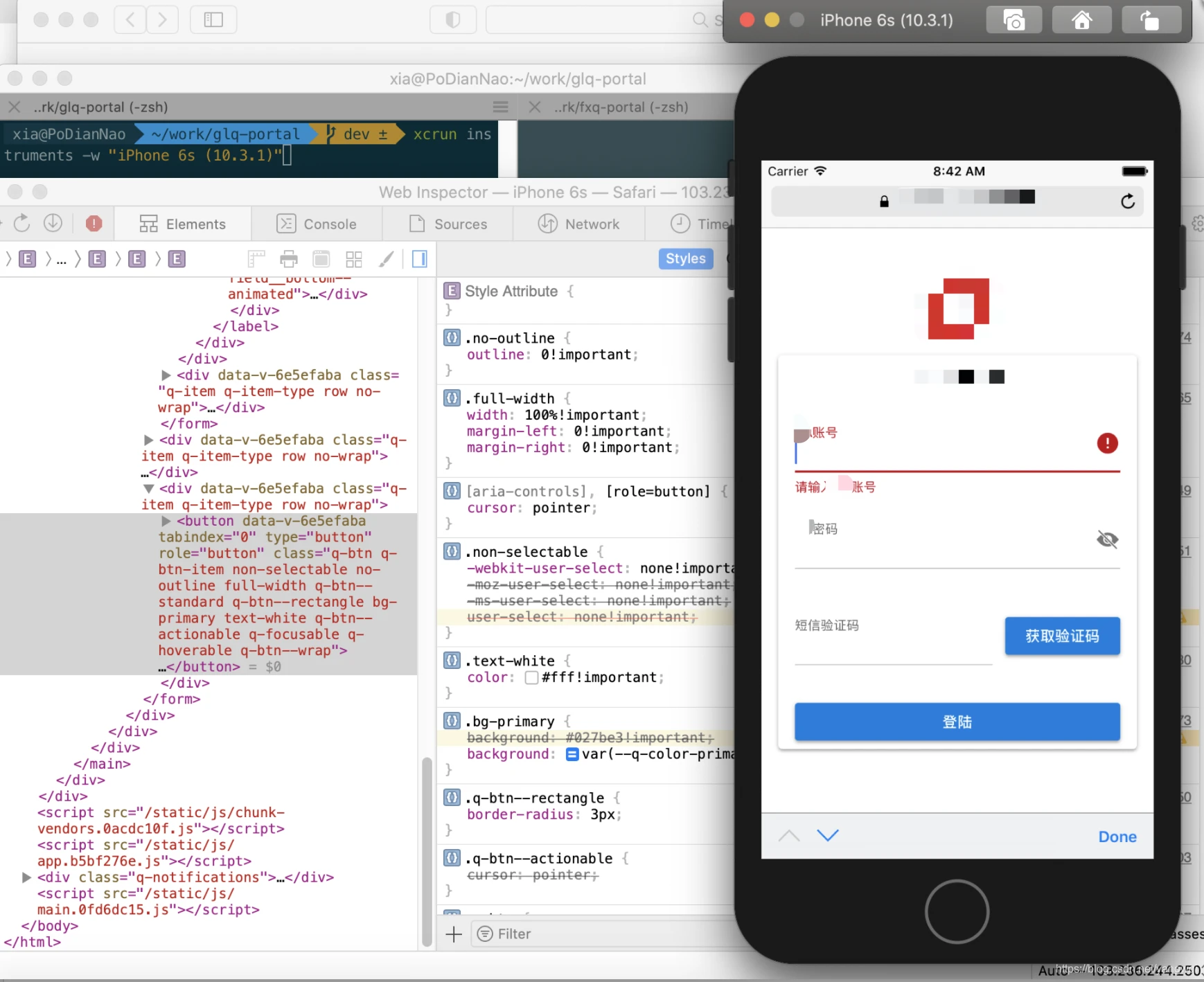Click the first E breadcrumb element
1204x982 pixels.
[27, 259]
